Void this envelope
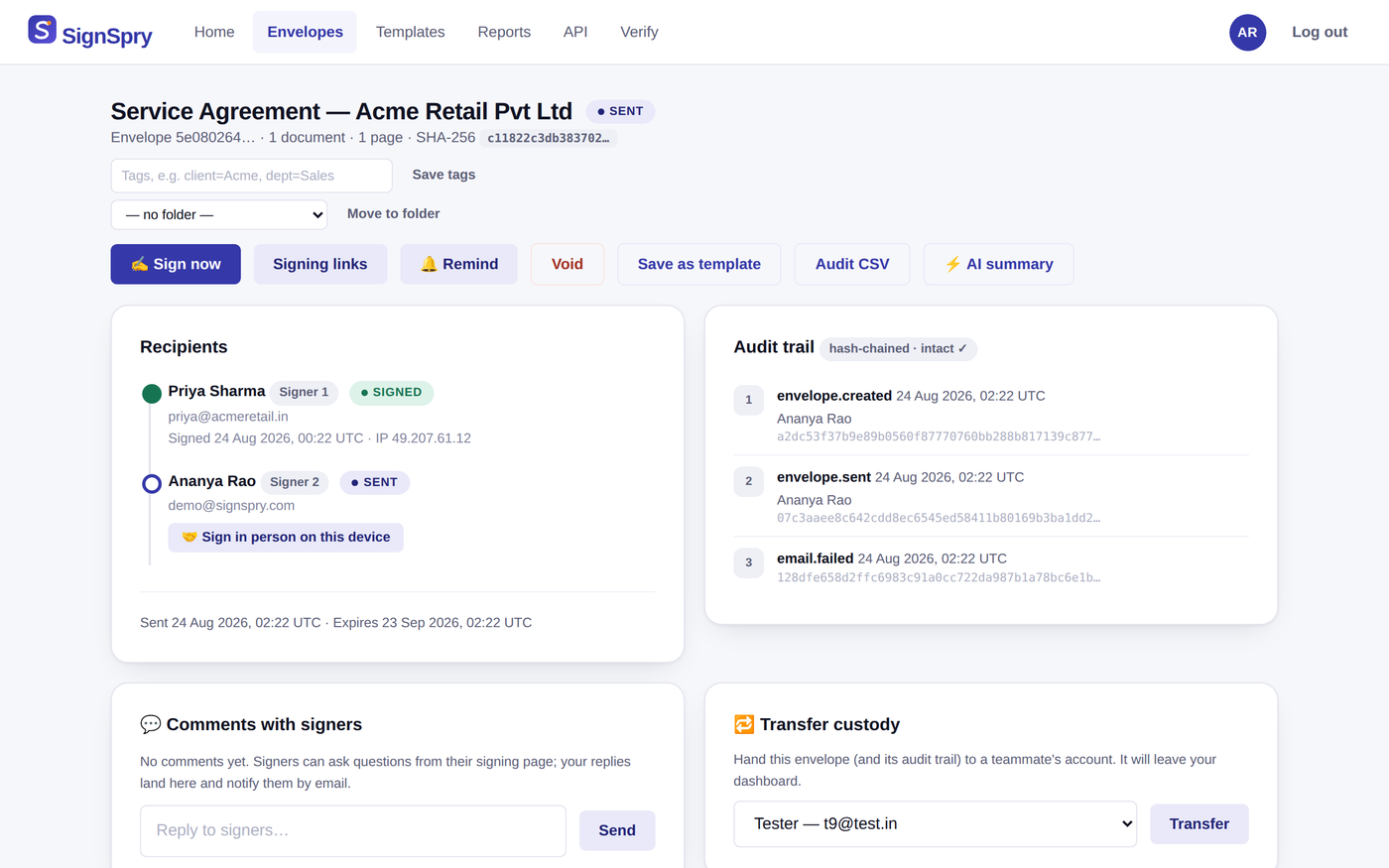Screen dimensions: 1389x868 click(x=568, y=264)
